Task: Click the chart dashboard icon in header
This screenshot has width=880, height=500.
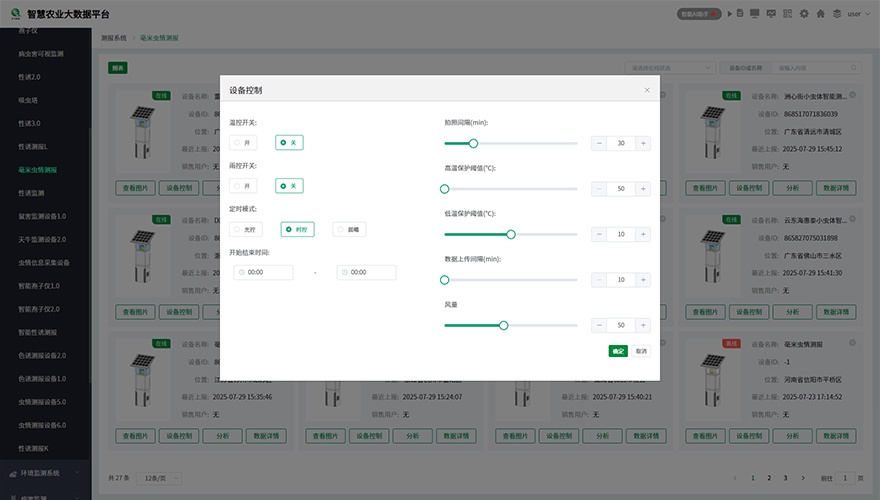Action: coord(771,14)
